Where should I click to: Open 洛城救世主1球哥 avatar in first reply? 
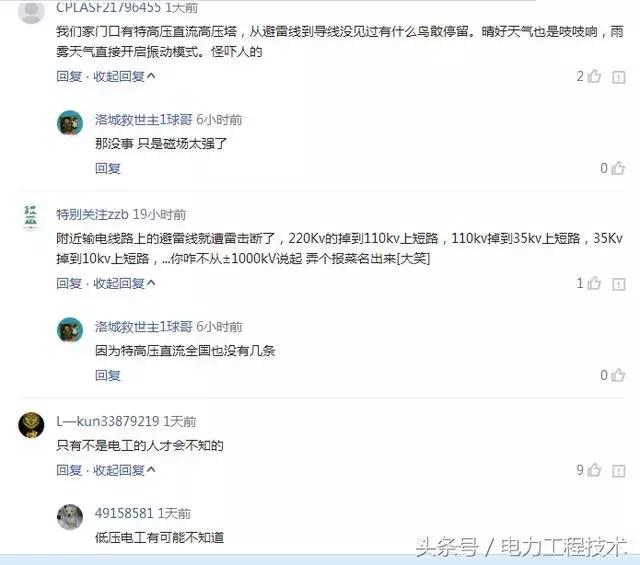coord(70,122)
